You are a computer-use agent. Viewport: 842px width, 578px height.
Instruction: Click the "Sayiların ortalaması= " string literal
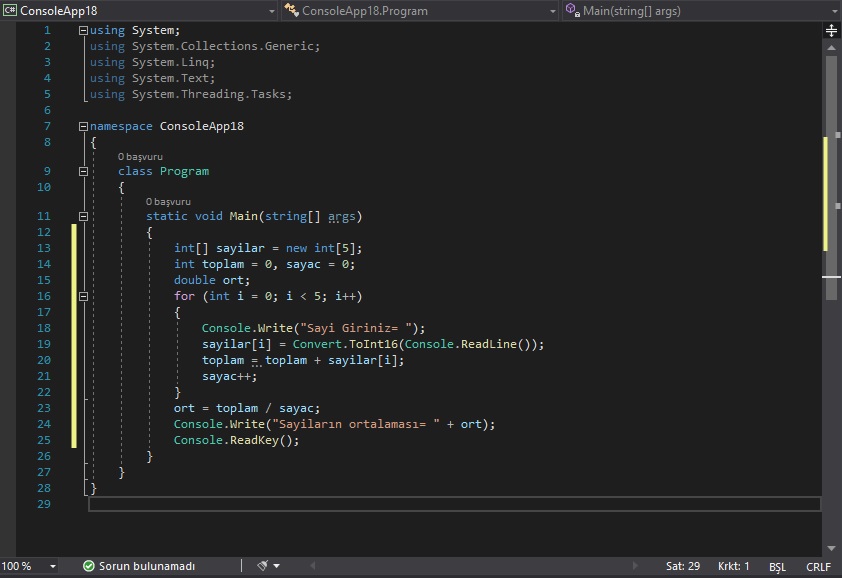point(355,424)
